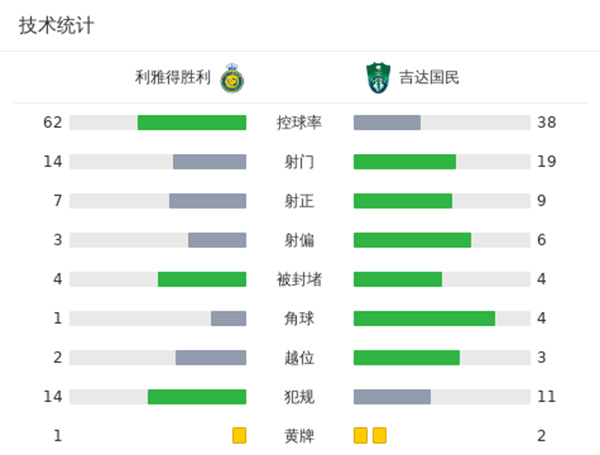Open the 利雅得胜利 team name link
Screen dimensions: 600x455
pos(173,76)
